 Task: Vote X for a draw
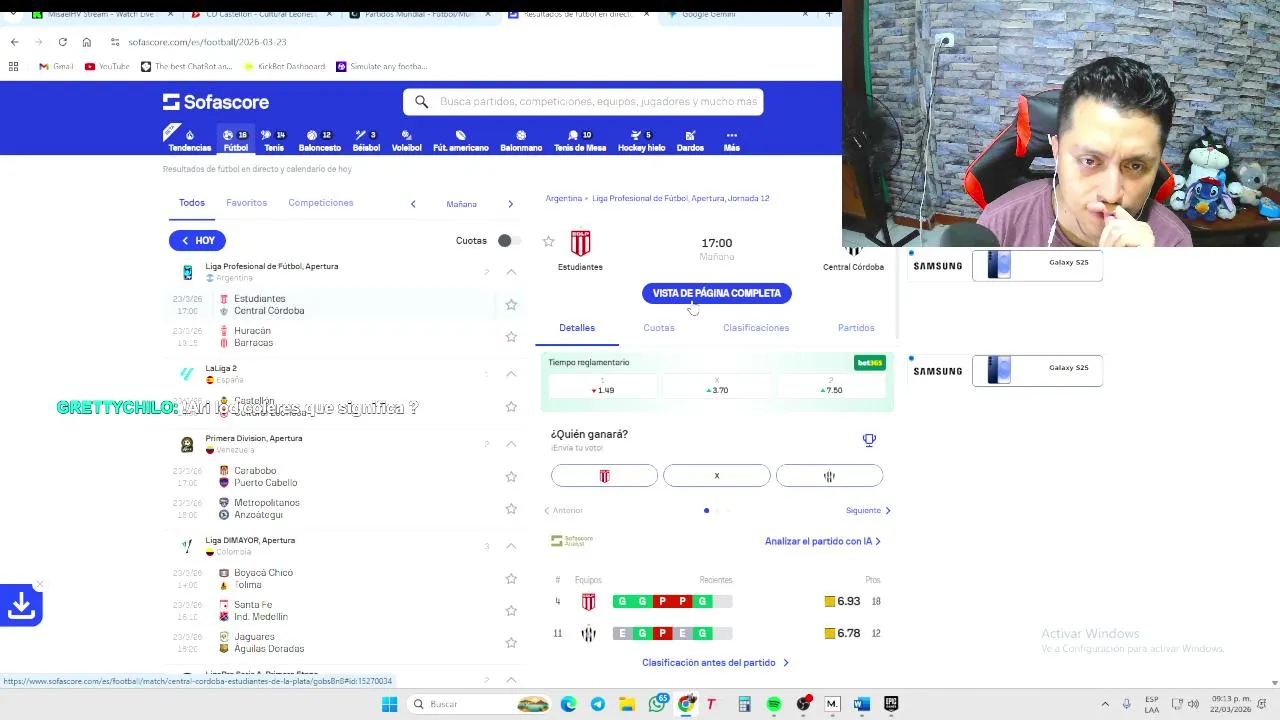pos(717,476)
